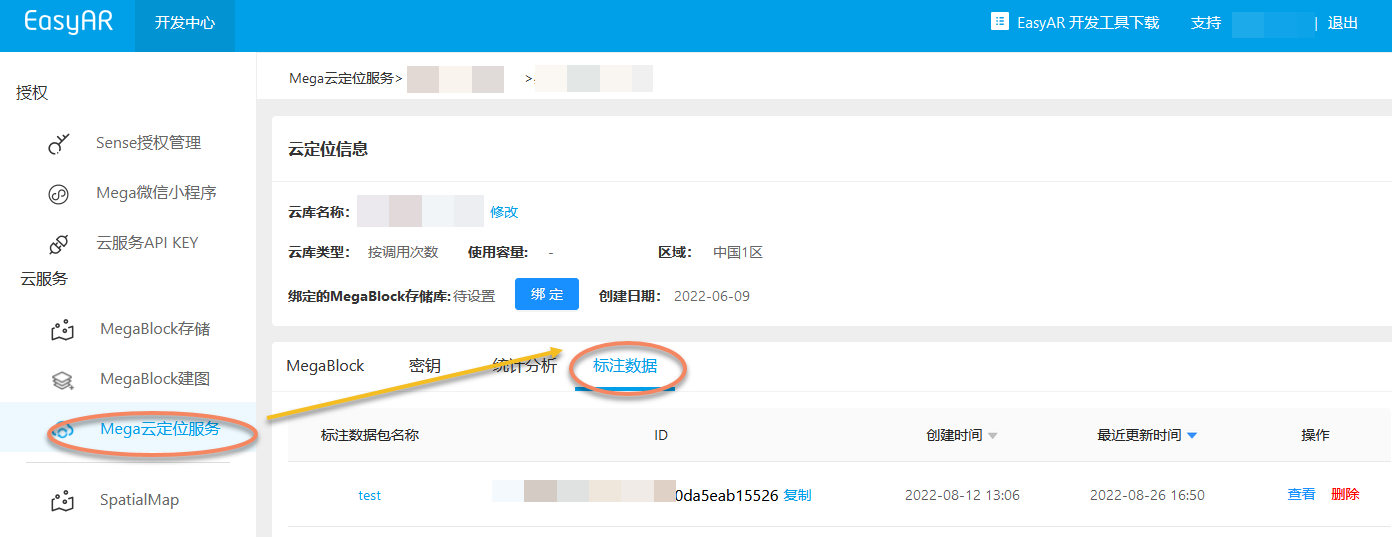The image size is (1392, 537).
Task: Open SpatialMap in sidebar
Action: tap(139, 499)
